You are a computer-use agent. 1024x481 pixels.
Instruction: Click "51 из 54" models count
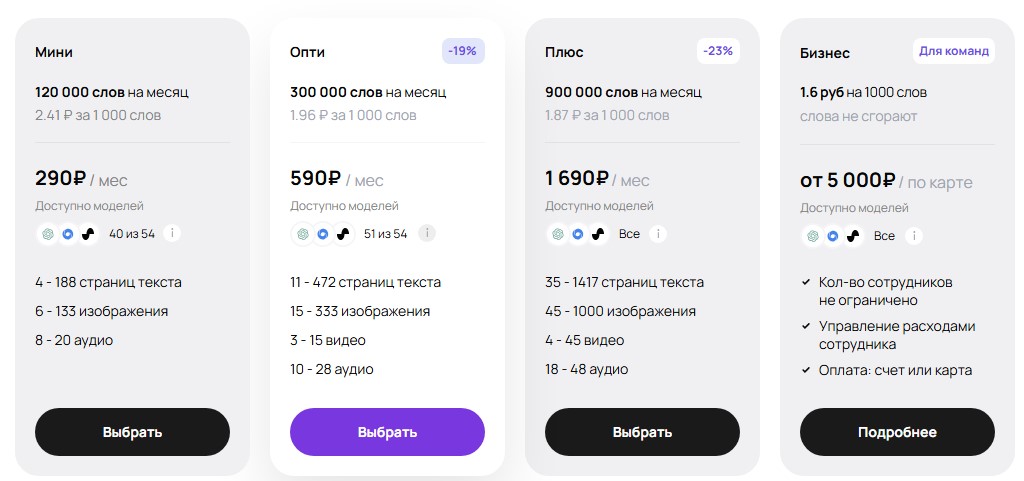(x=386, y=234)
